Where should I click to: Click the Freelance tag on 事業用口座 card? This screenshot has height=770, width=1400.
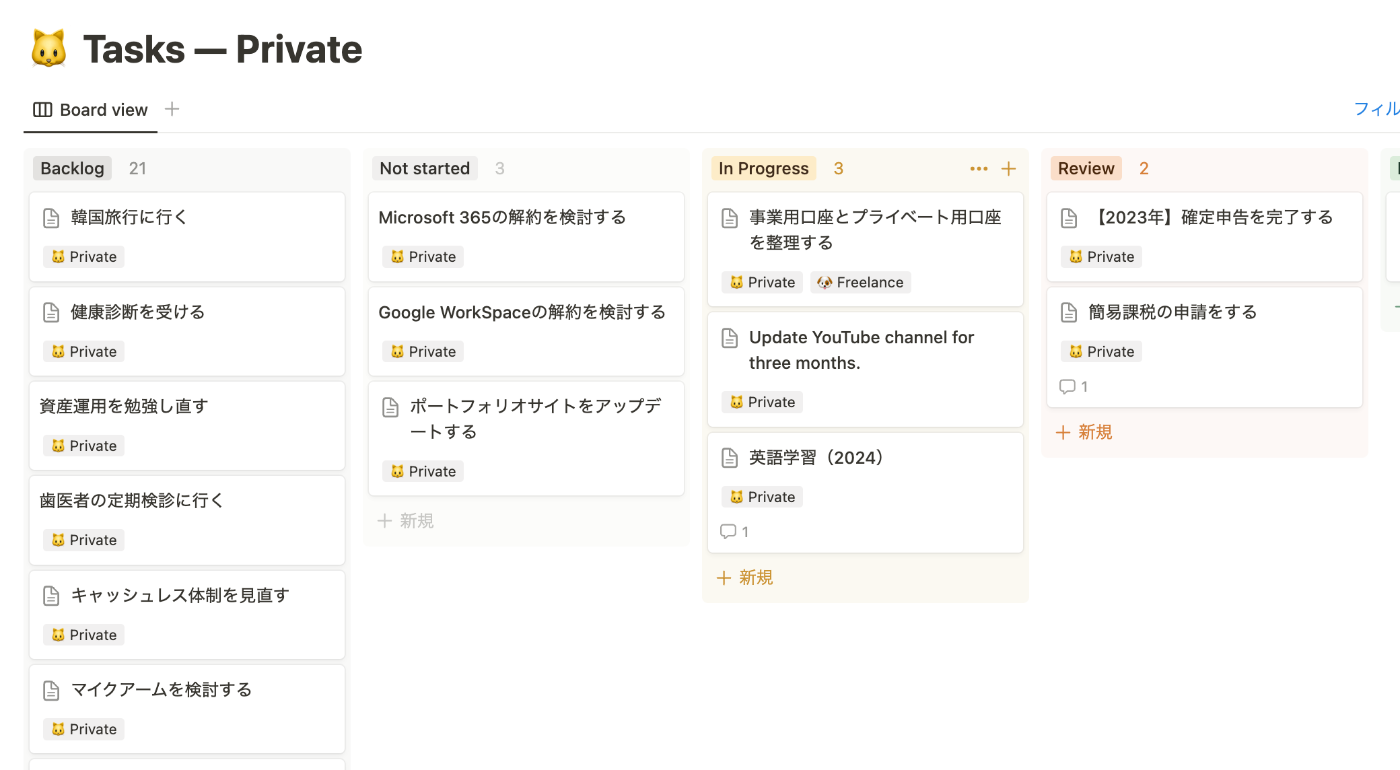pos(860,283)
